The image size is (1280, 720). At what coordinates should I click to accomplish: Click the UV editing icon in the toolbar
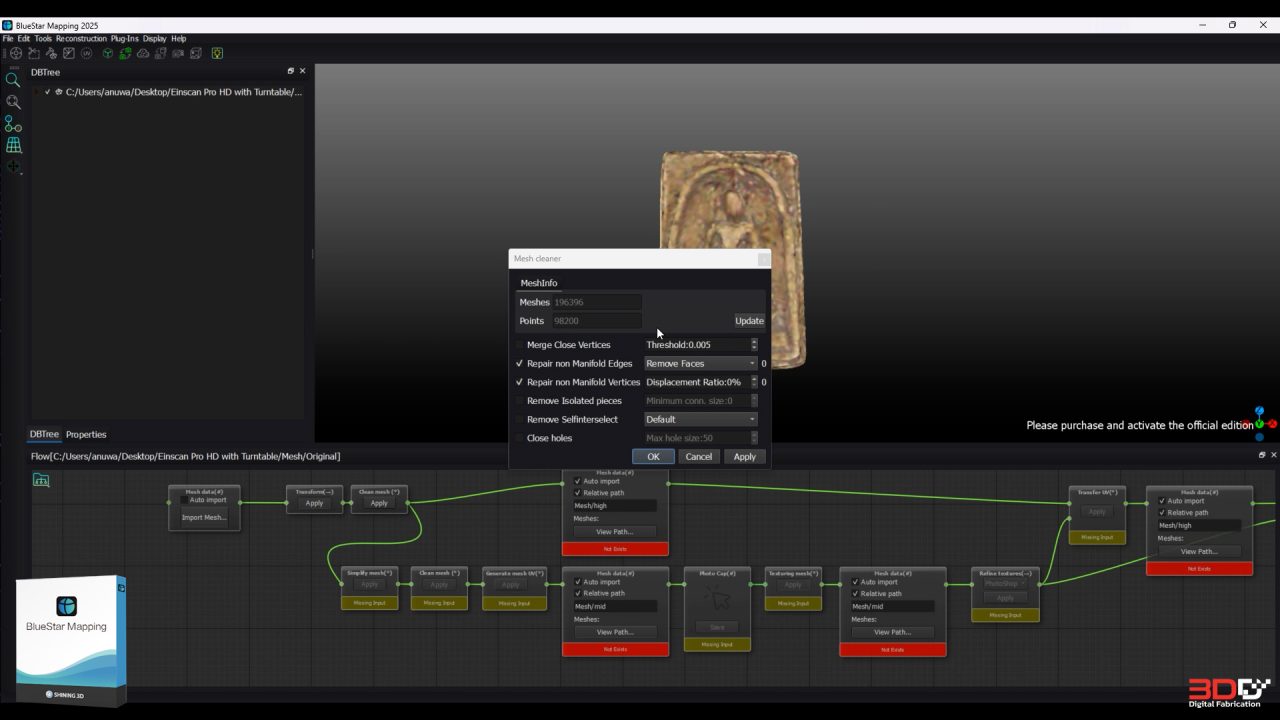click(x=86, y=53)
